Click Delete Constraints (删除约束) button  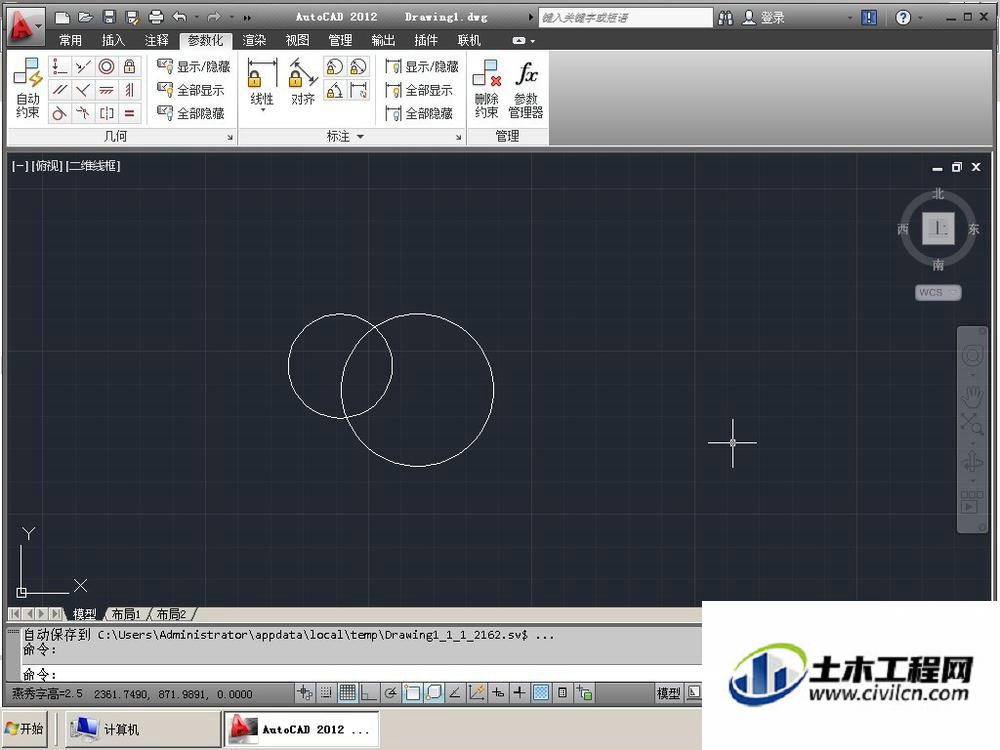click(487, 88)
